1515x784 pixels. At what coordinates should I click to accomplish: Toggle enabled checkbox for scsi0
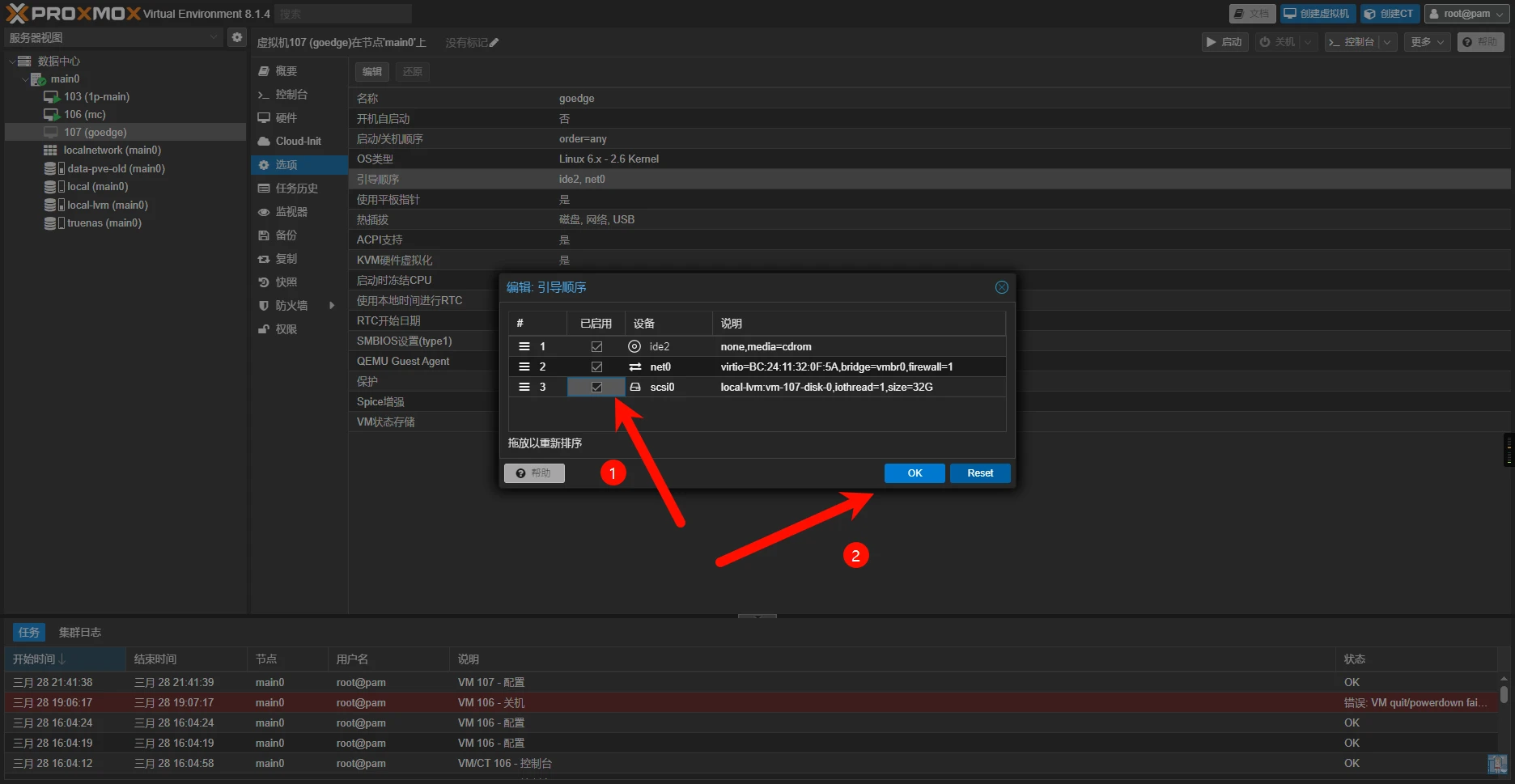pyautogui.click(x=596, y=387)
